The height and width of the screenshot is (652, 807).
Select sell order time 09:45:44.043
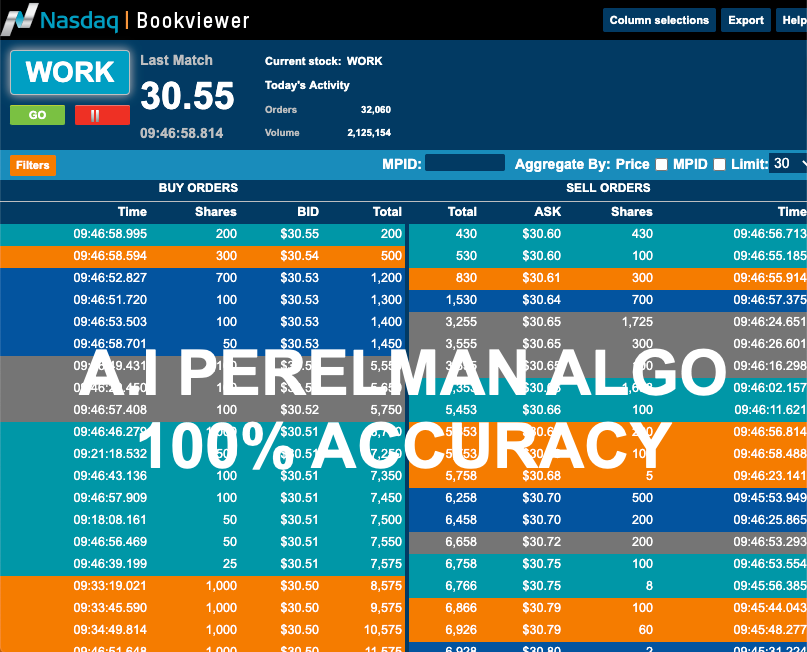click(770, 608)
